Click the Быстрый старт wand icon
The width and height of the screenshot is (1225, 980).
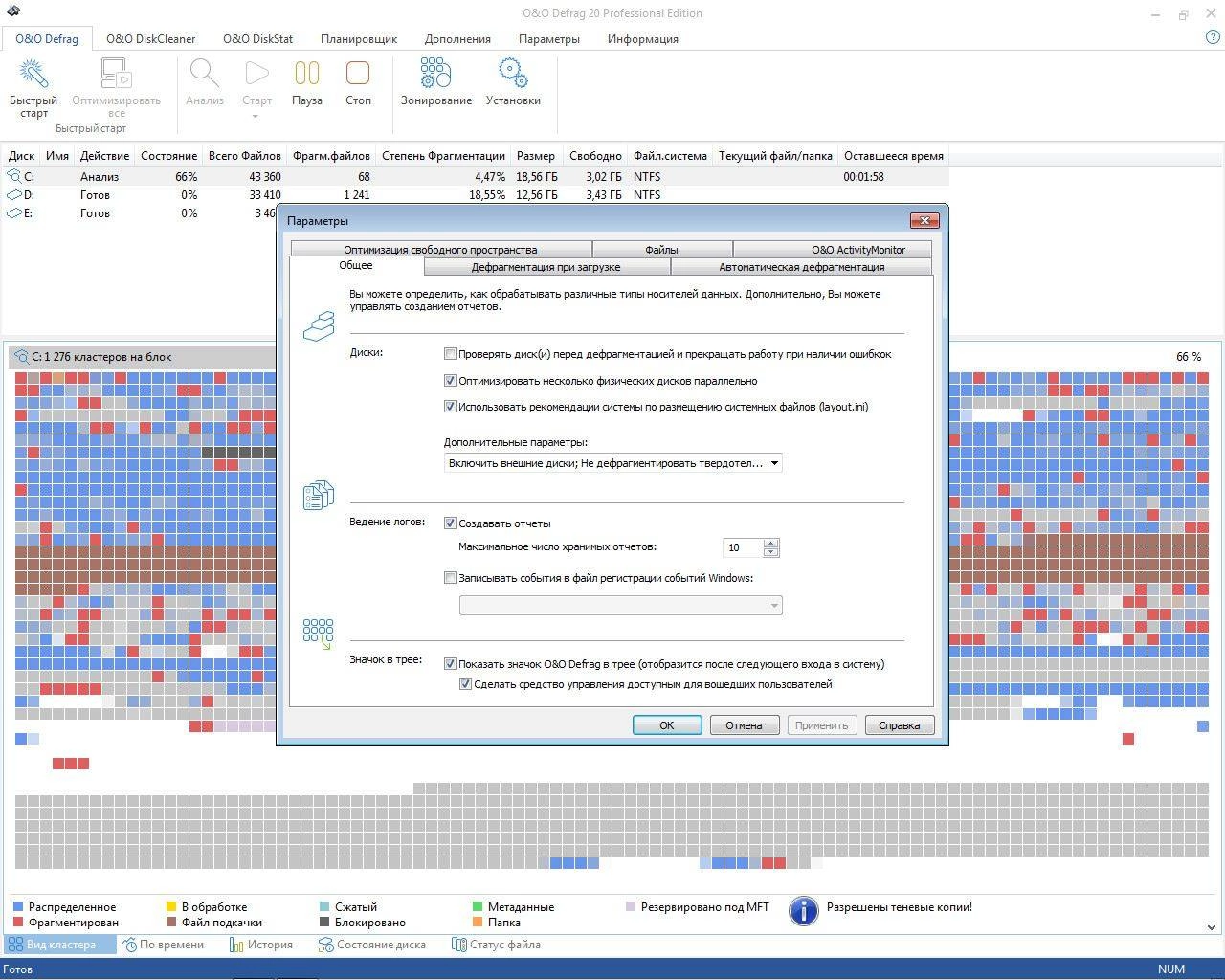point(33,74)
